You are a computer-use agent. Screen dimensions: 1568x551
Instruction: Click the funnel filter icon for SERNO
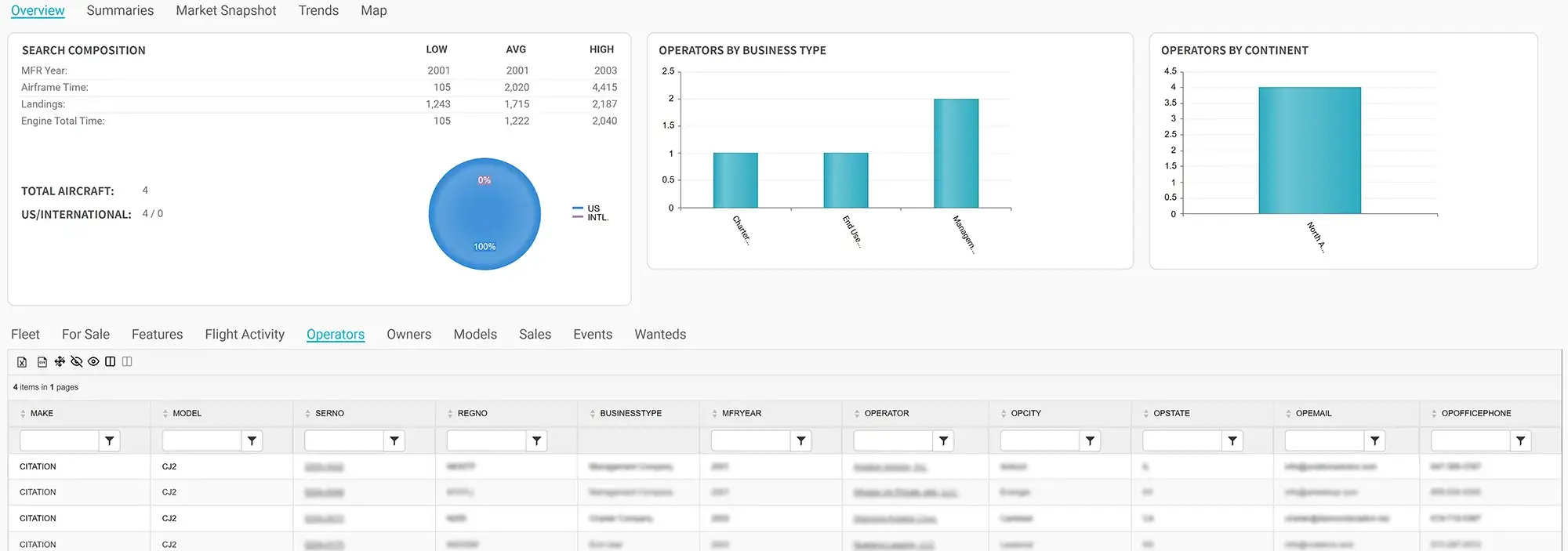coord(394,441)
